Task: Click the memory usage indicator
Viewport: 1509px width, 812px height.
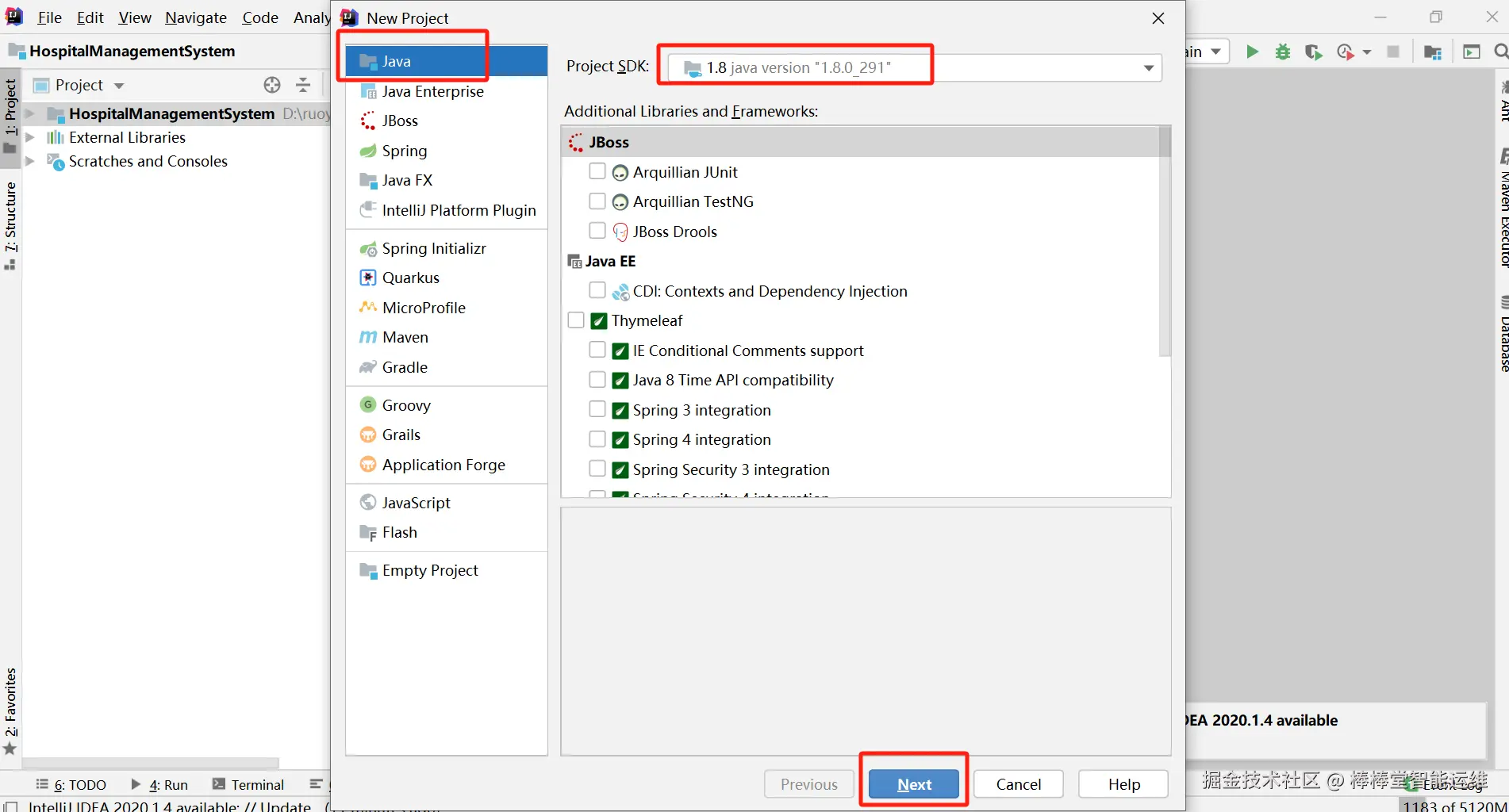Action: click(1453, 805)
